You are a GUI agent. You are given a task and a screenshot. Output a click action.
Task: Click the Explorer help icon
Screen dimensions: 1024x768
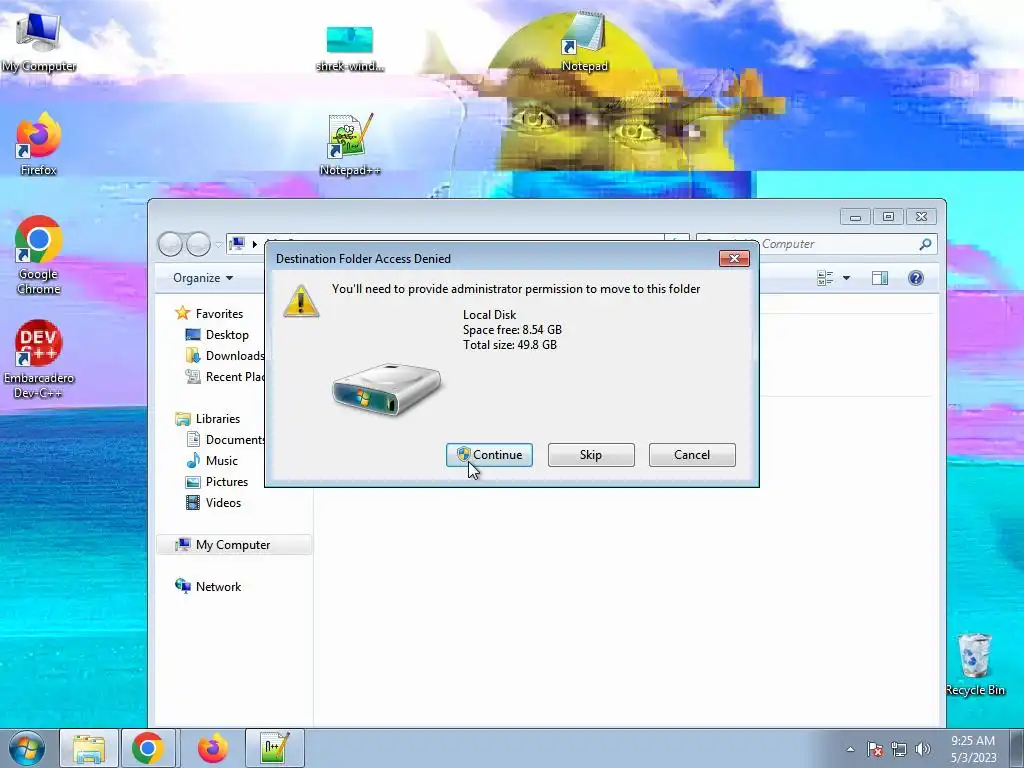click(916, 278)
